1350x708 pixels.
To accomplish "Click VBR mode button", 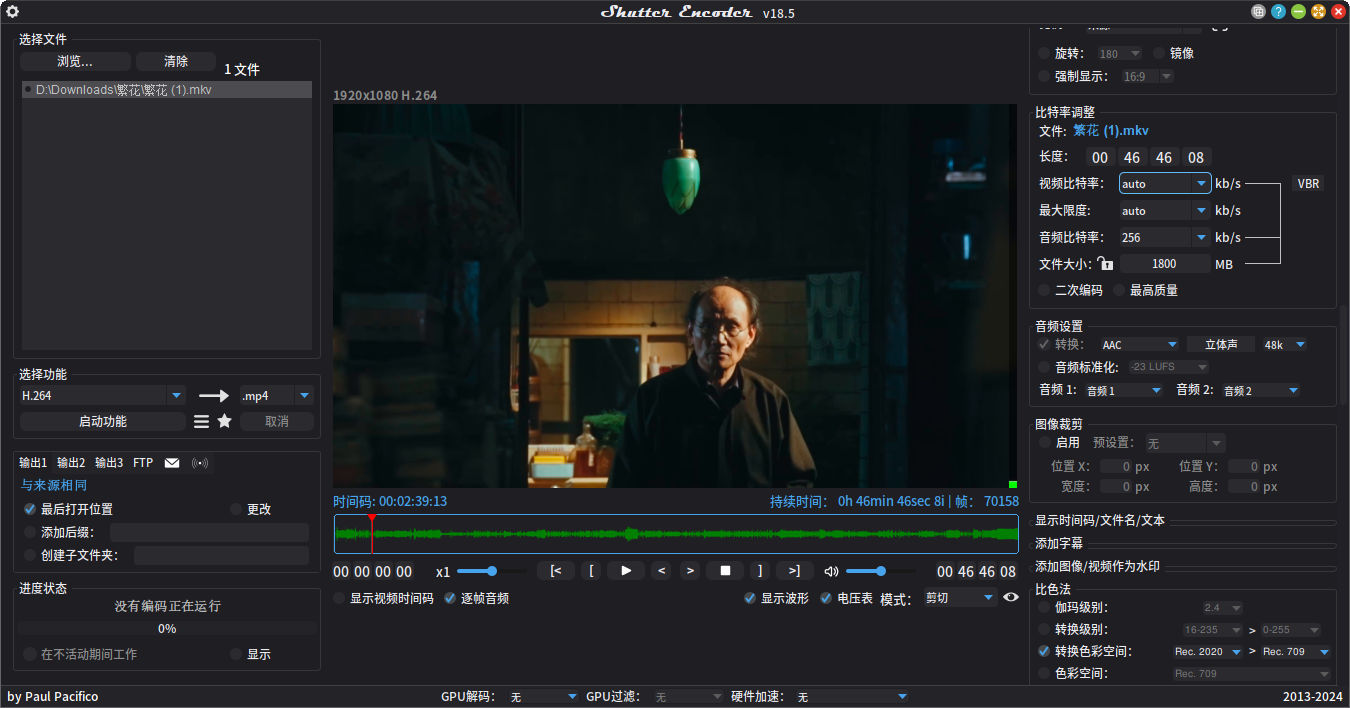I will click(1307, 184).
